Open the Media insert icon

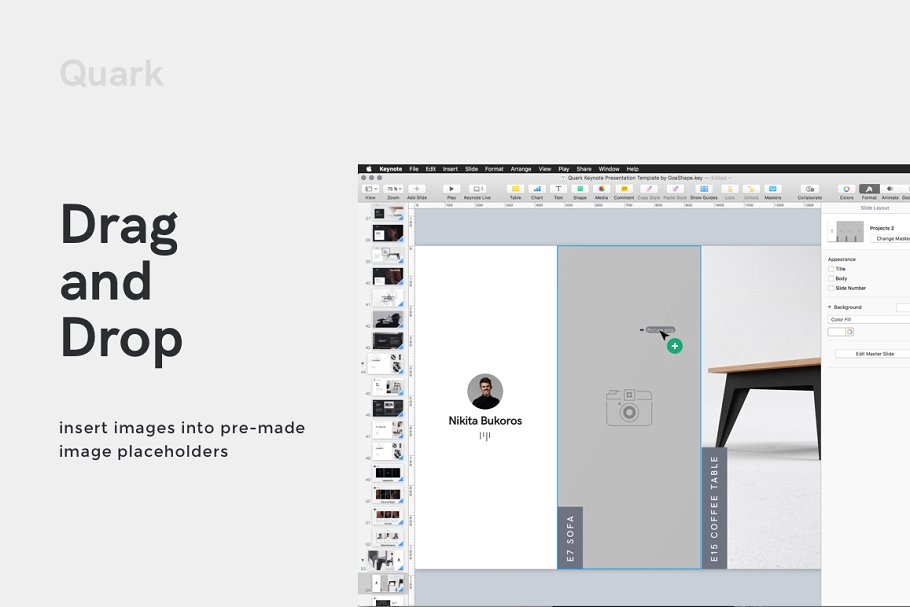tap(600, 188)
